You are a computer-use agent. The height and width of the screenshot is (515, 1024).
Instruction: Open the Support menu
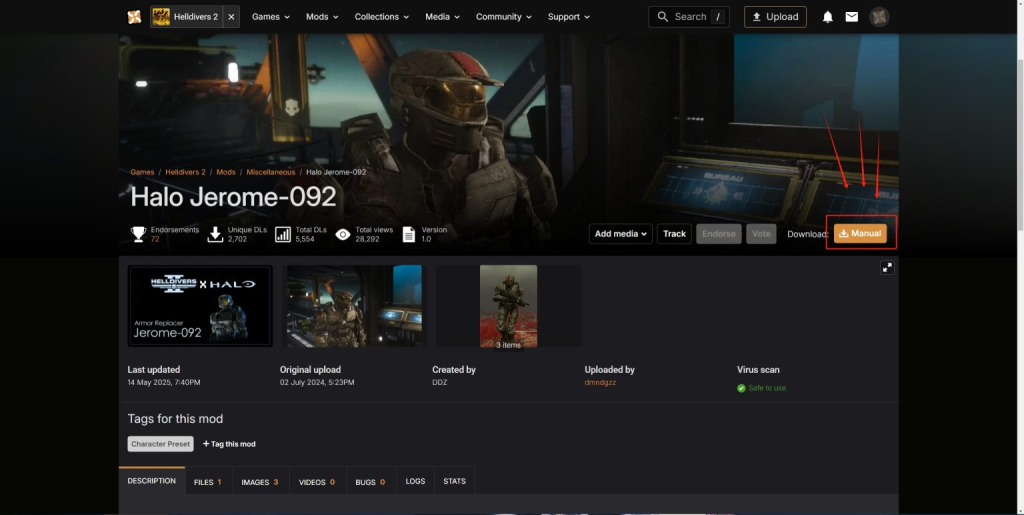point(568,17)
